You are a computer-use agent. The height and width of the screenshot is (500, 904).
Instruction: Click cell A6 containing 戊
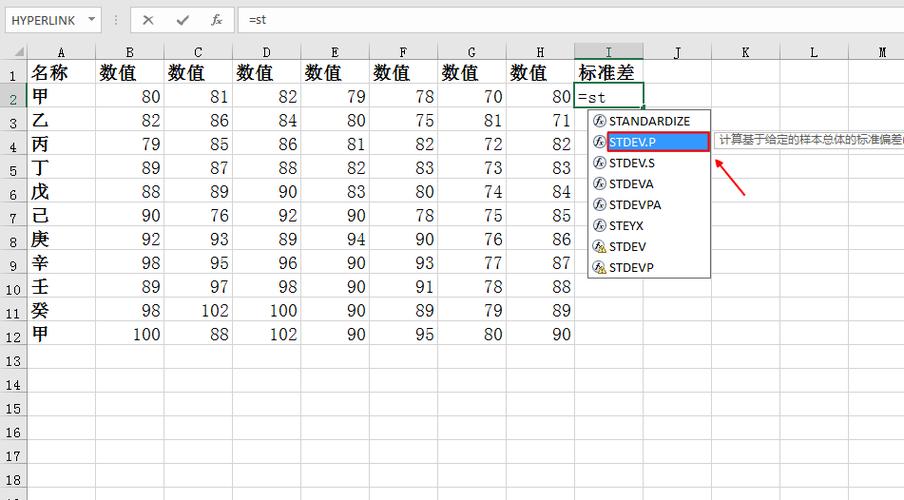tap(61, 191)
